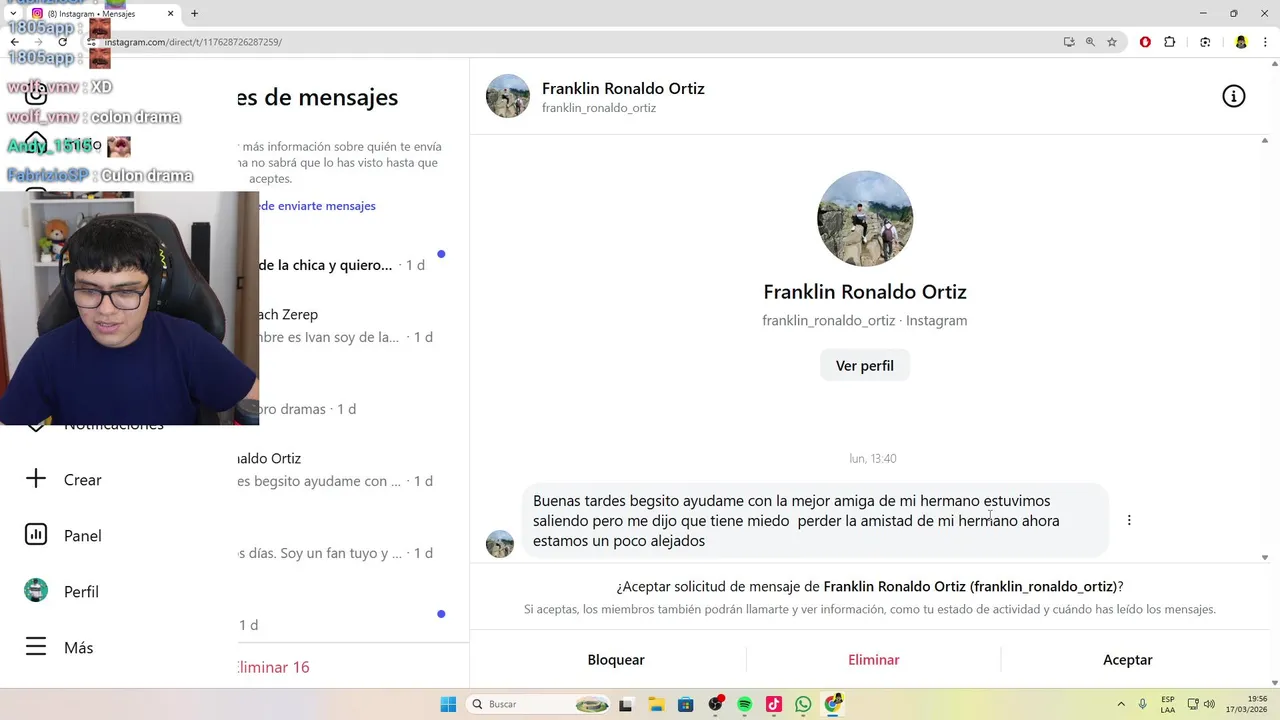
Task: Open the Chrome profile avatar
Action: [1241, 42]
